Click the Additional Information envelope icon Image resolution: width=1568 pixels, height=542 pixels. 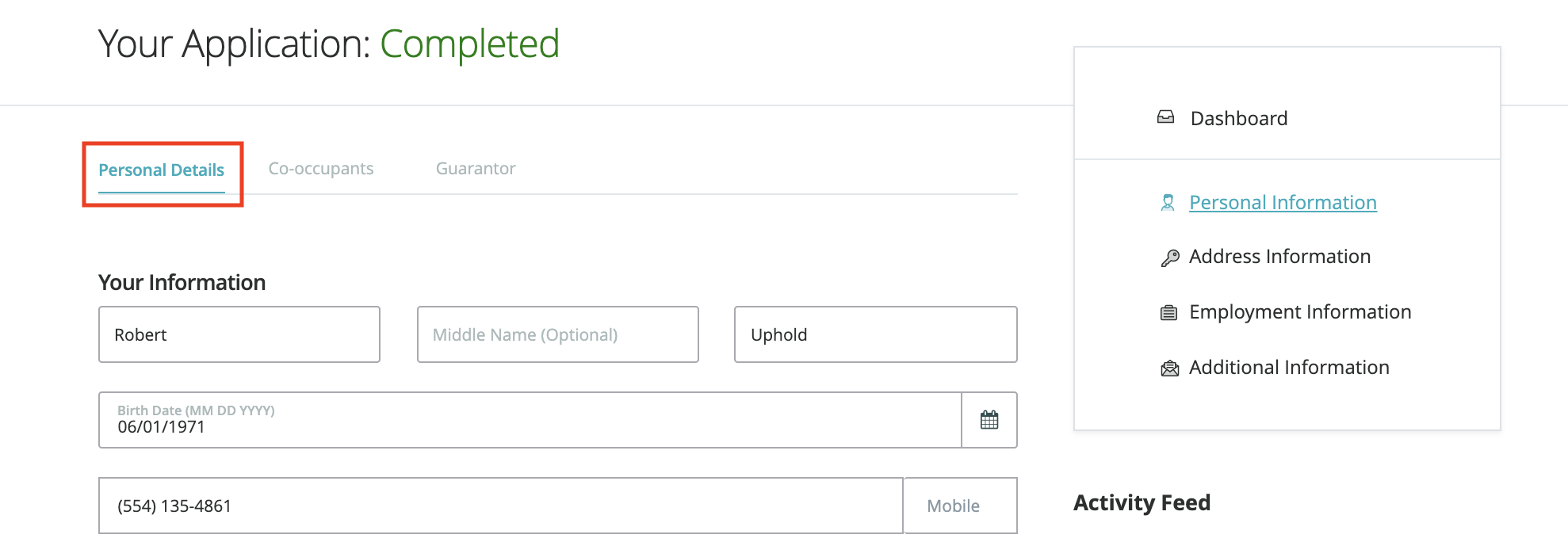1169,368
